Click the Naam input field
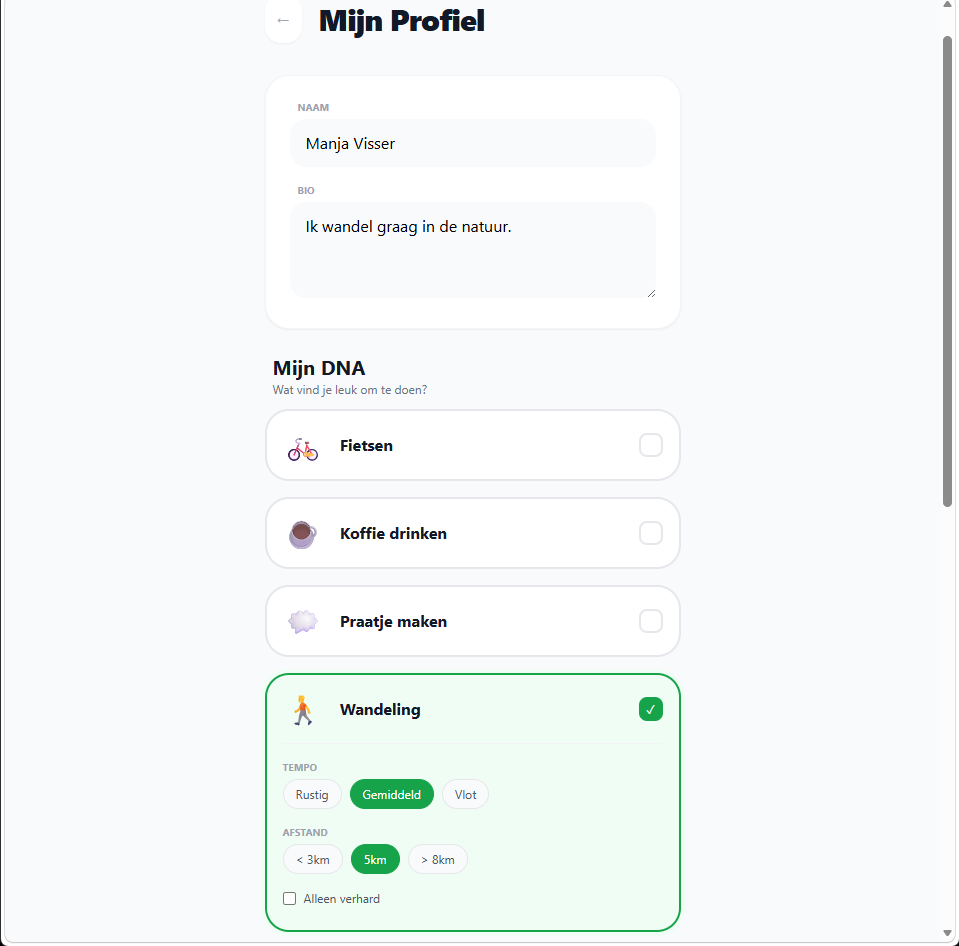The height and width of the screenshot is (946, 959). 473,143
